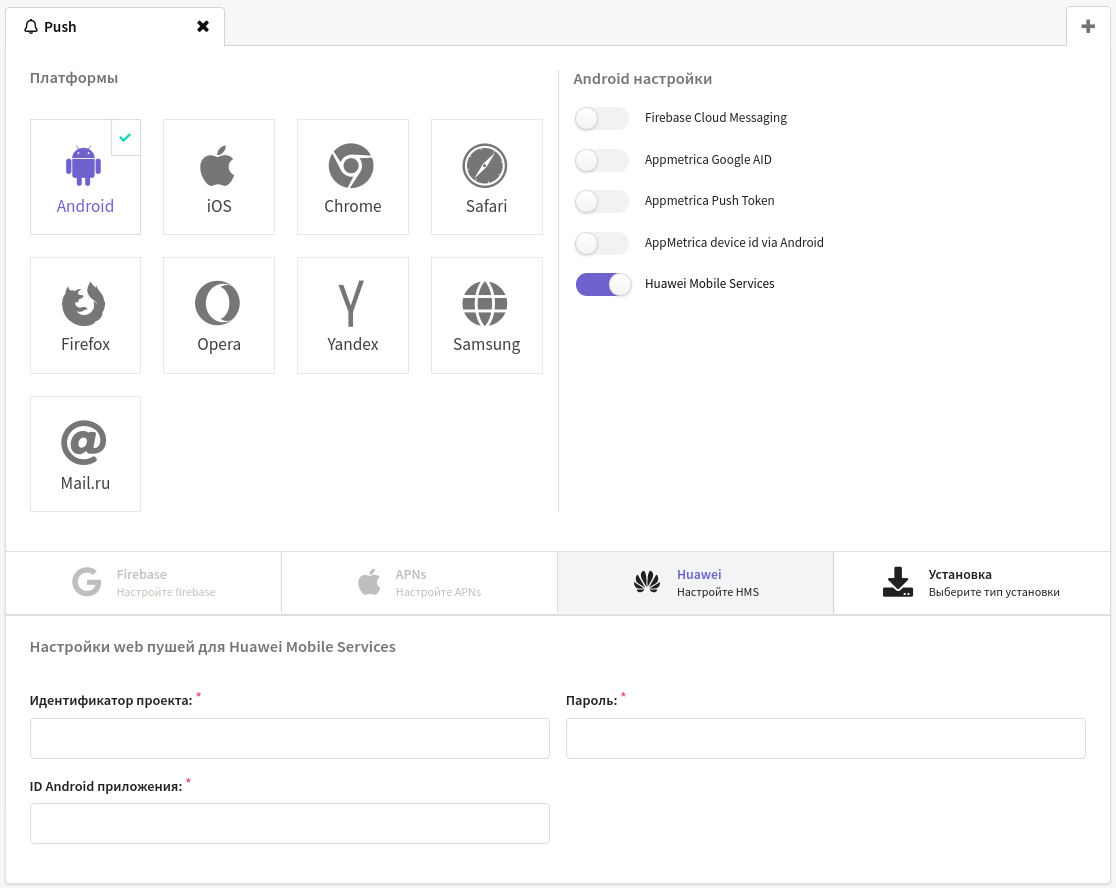The image size is (1116, 888).
Task: Focus the Пароль input field
Action: pos(826,739)
